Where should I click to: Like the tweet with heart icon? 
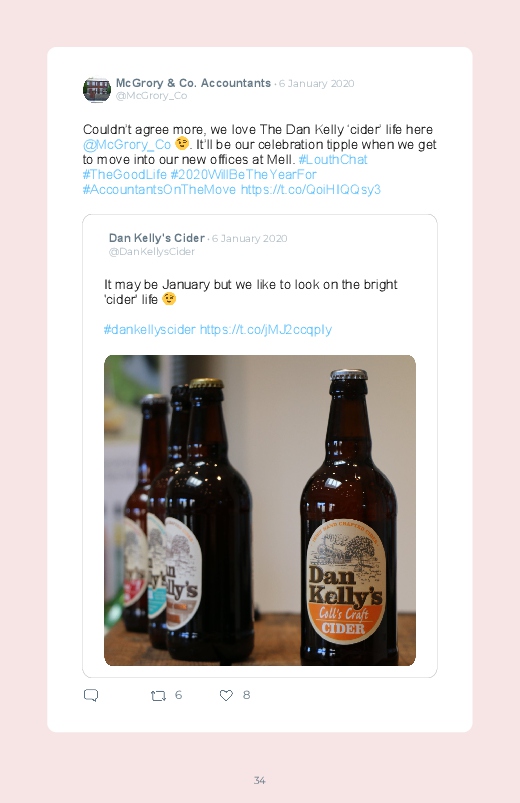[x=226, y=695]
